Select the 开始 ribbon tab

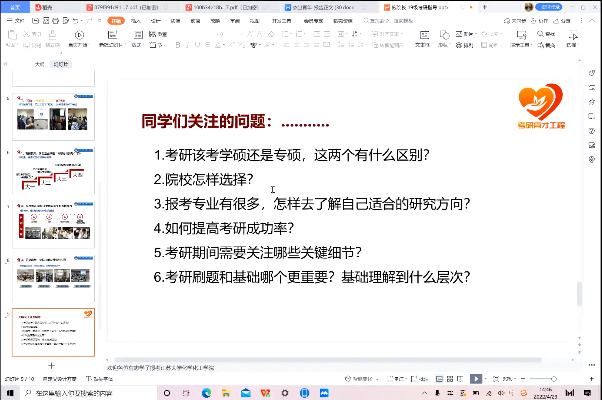coord(117,20)
